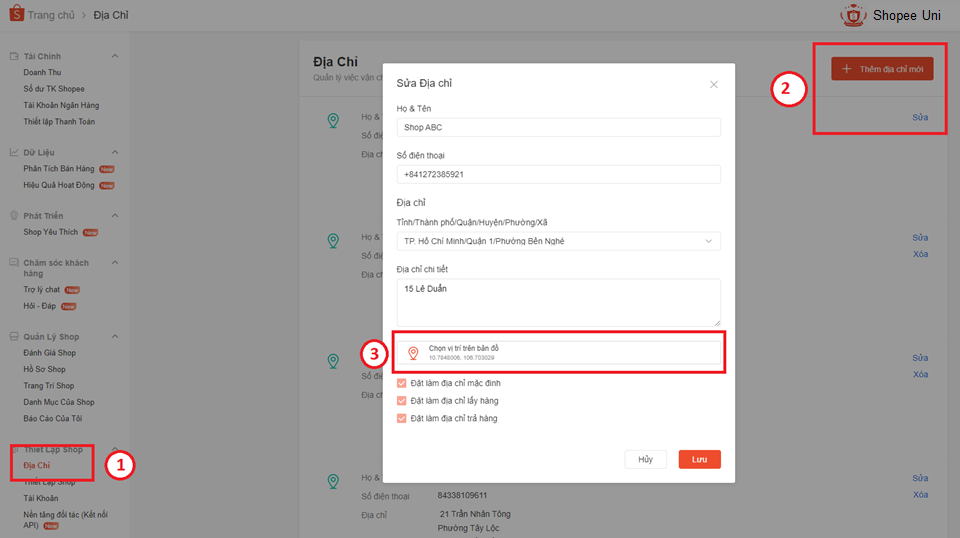Click the map pin icon in location field
The image size is (960, 538).
tap(413, 352)
